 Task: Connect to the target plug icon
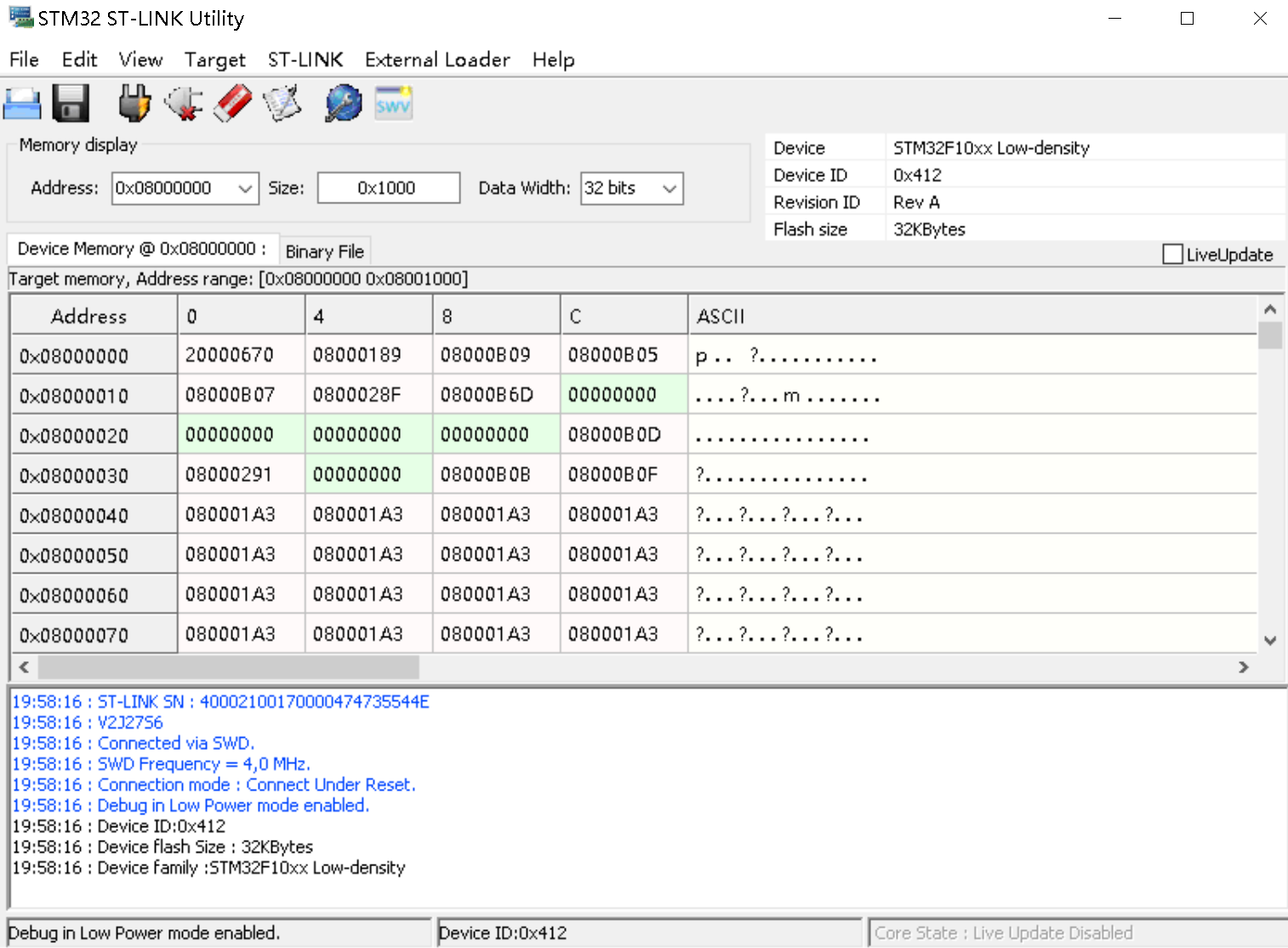coord(134,104)
